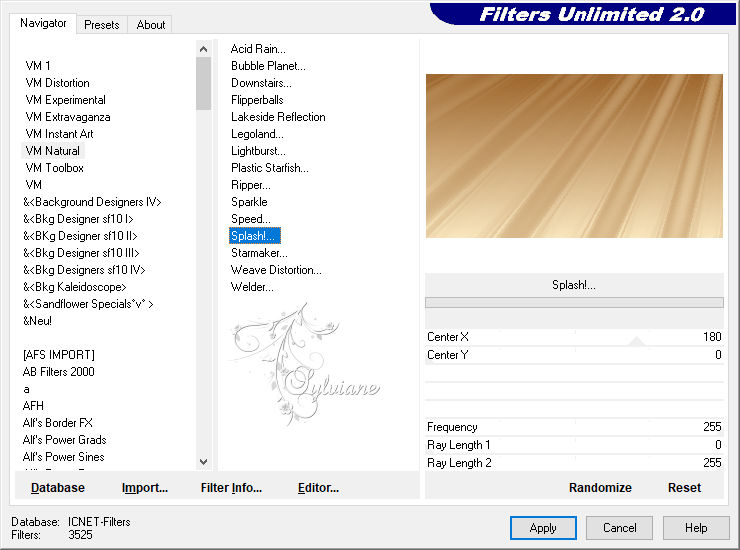
Task: Click the category list scrollbar thumb
Action: [203, 84]
